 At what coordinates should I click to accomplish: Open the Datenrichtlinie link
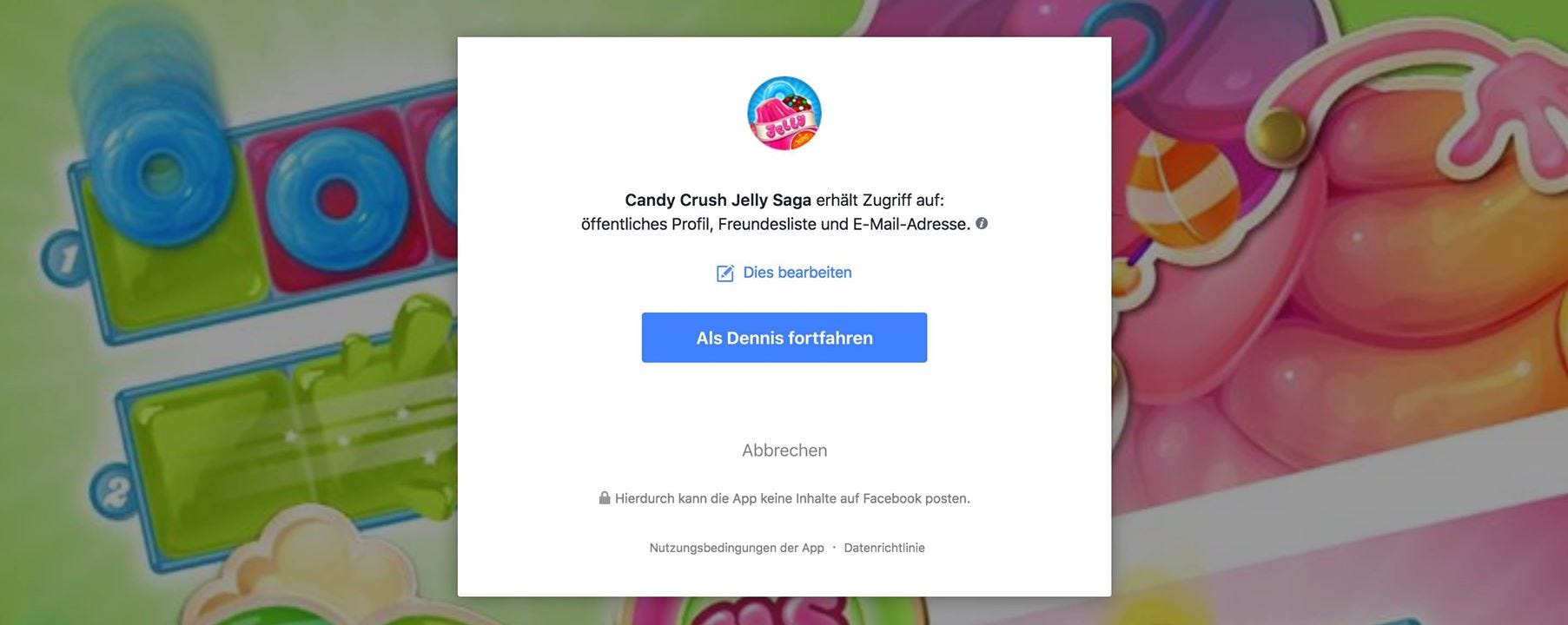coord(884,548)
